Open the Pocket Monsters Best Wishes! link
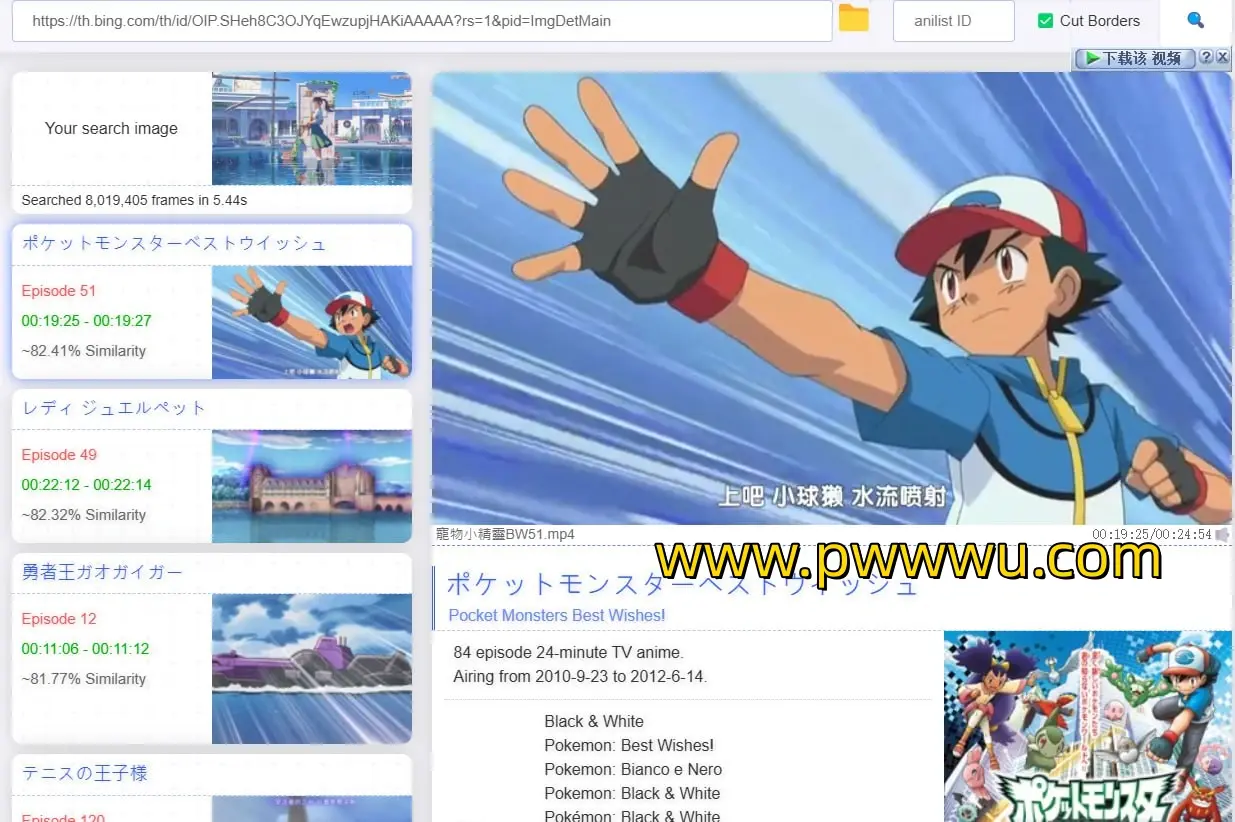1235x822 pixels. 556,615
